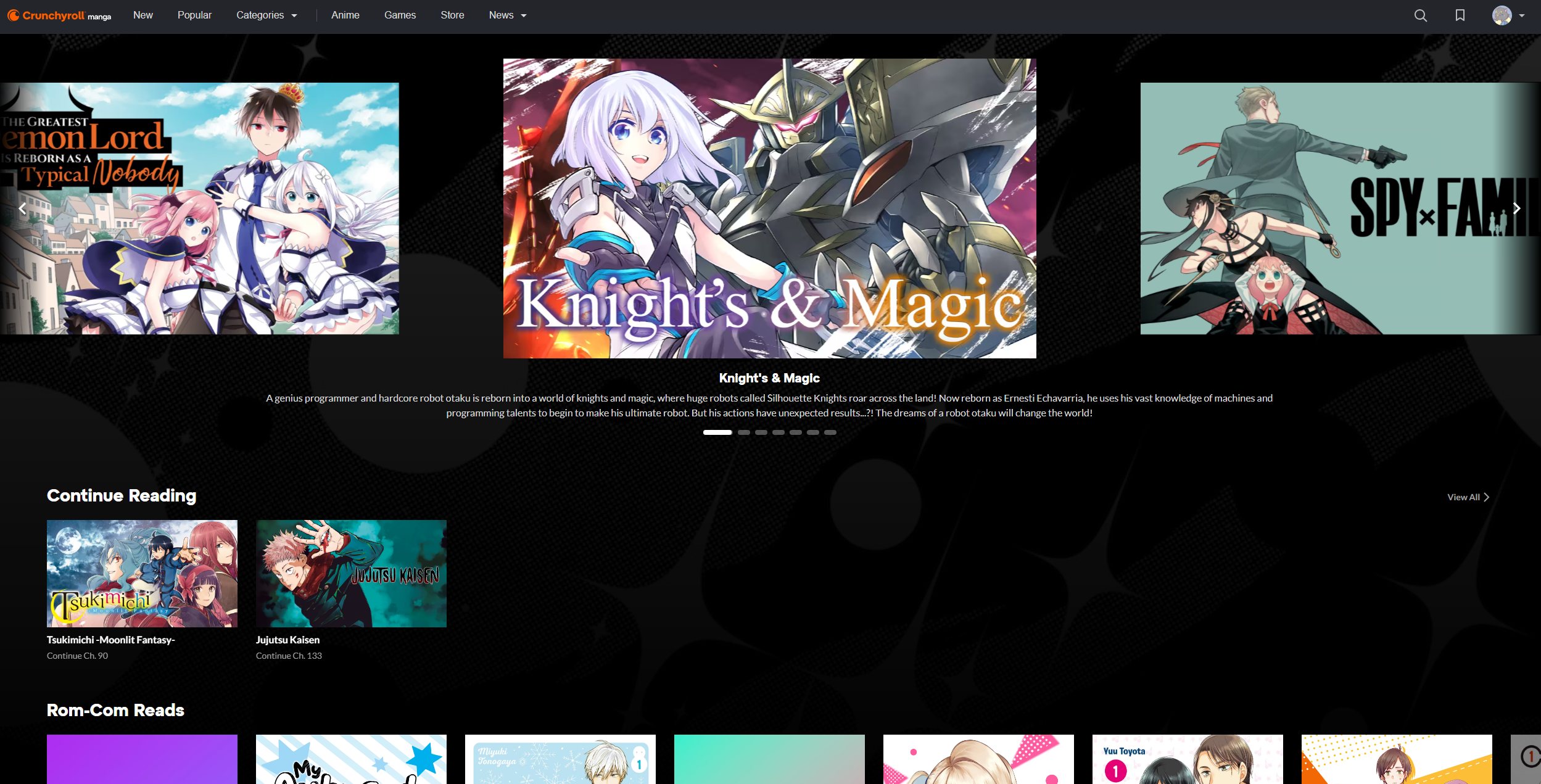The image size is (1541, 784).
Task: Select the fourth carousel indicator dot
Action: tap(779, 432)
